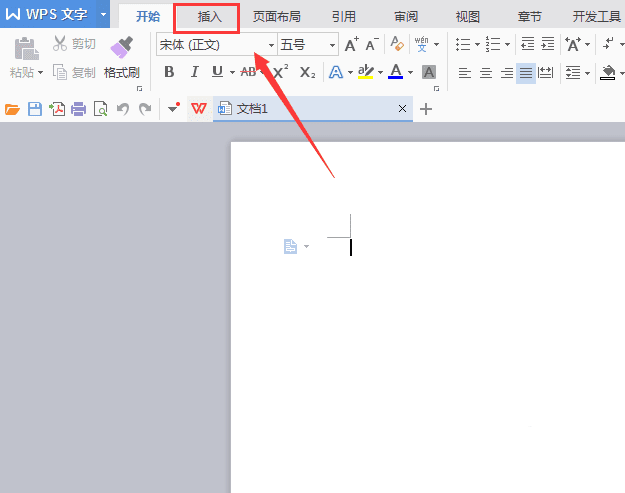Screen dimensions: 625x493
Task: Expand the WPS 文字 menu arrow
Action: point(103,14)
